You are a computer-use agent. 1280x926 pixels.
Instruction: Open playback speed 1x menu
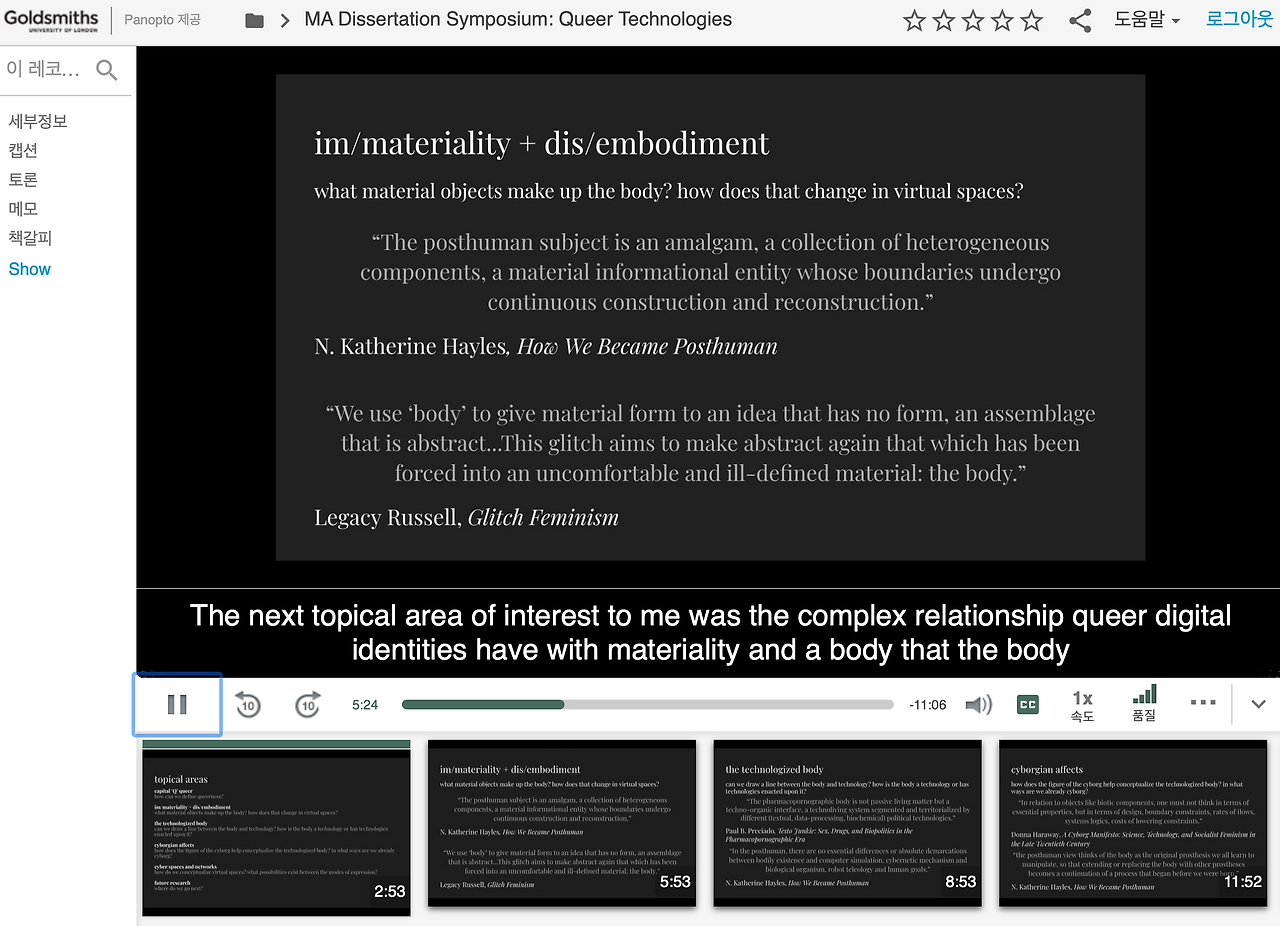[x=1082, y=705]
